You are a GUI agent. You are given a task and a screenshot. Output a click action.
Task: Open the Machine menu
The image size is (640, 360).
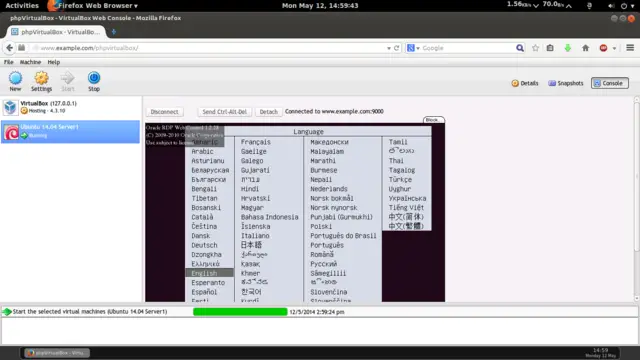(x=31, y=62)
